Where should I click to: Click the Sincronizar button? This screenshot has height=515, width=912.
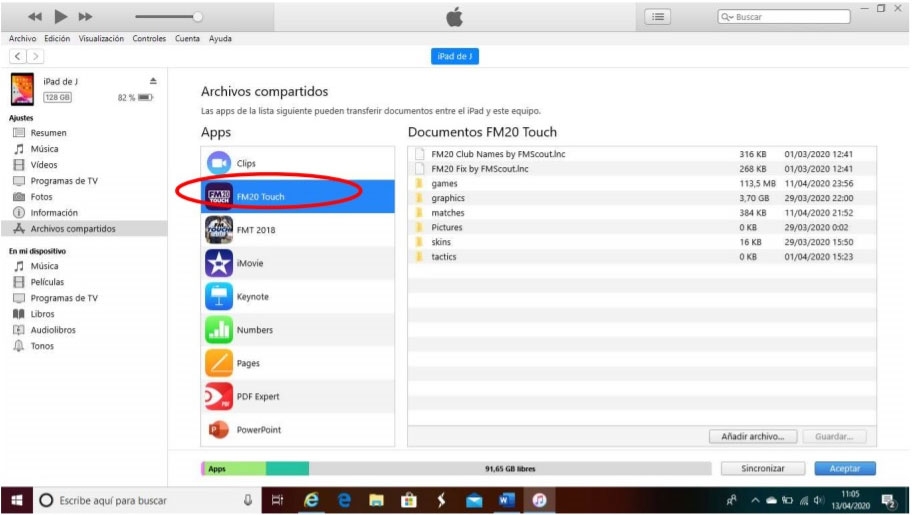click(x=762, y=468)
